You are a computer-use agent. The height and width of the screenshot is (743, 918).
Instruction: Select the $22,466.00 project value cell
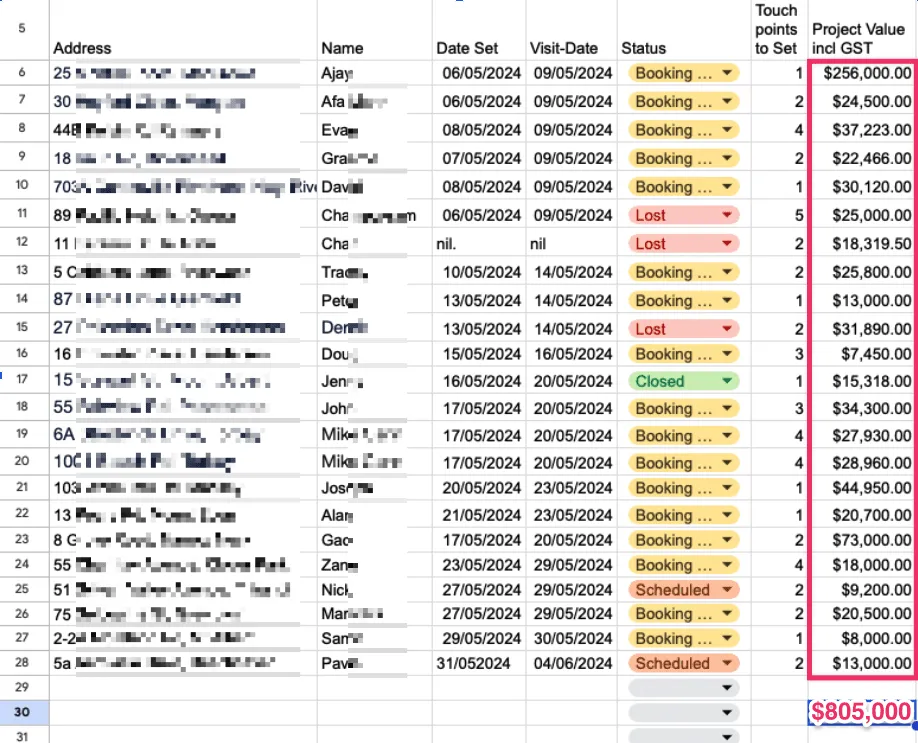(863, 159)
